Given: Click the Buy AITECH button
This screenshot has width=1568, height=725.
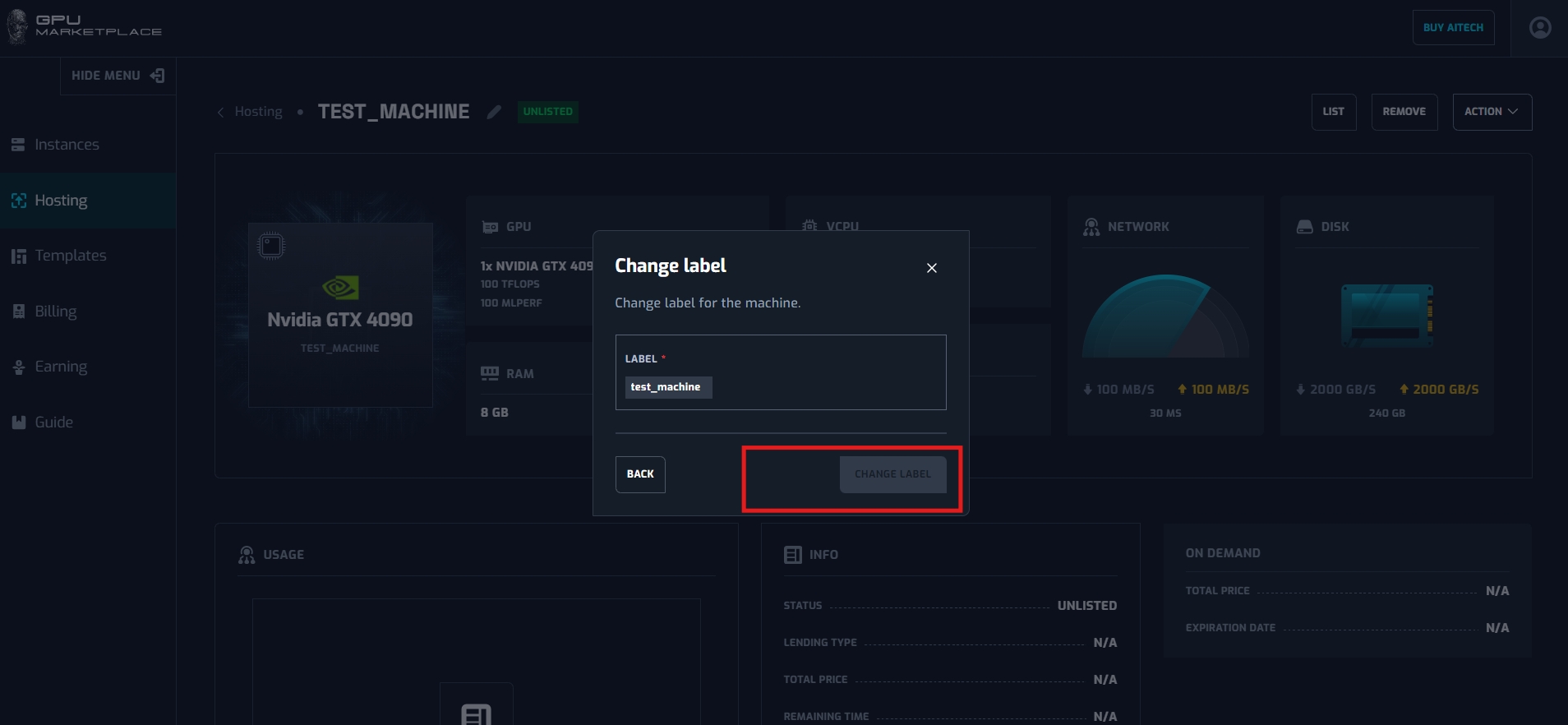Looking at the screenshot, I should point(1452,28).
